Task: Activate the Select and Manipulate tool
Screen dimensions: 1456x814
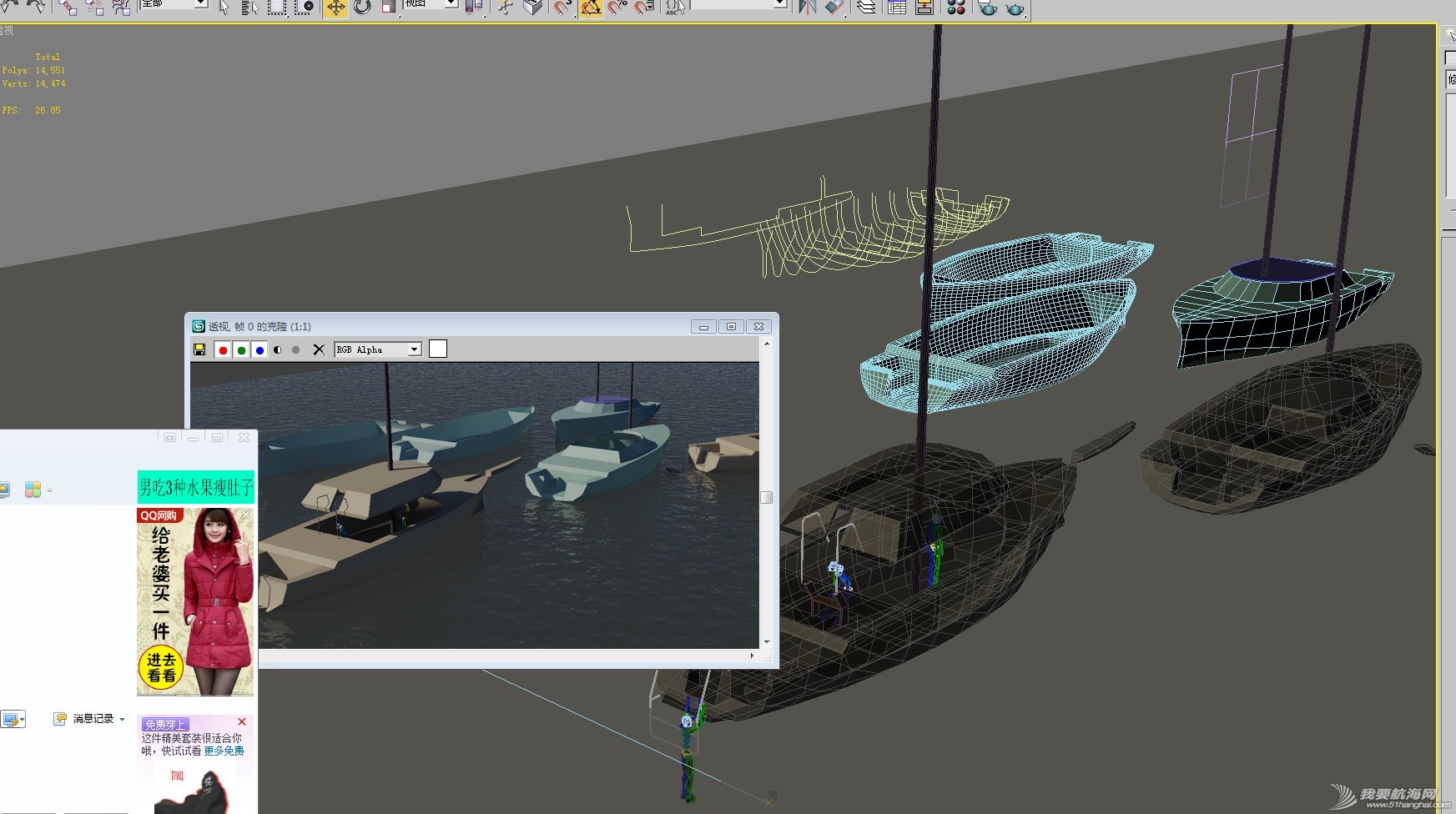Action: tap(506, 8)
